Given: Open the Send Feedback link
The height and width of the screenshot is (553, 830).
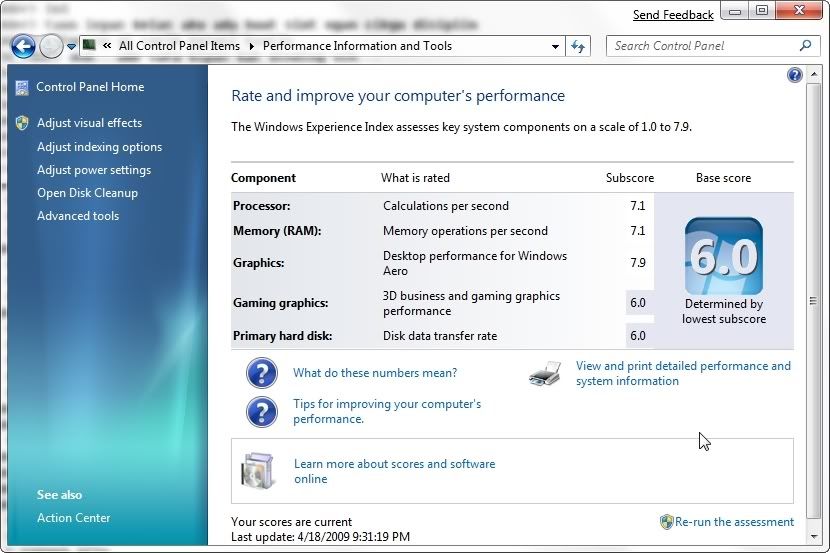Looking at the screenshot, I should click(x=673, y=15).
